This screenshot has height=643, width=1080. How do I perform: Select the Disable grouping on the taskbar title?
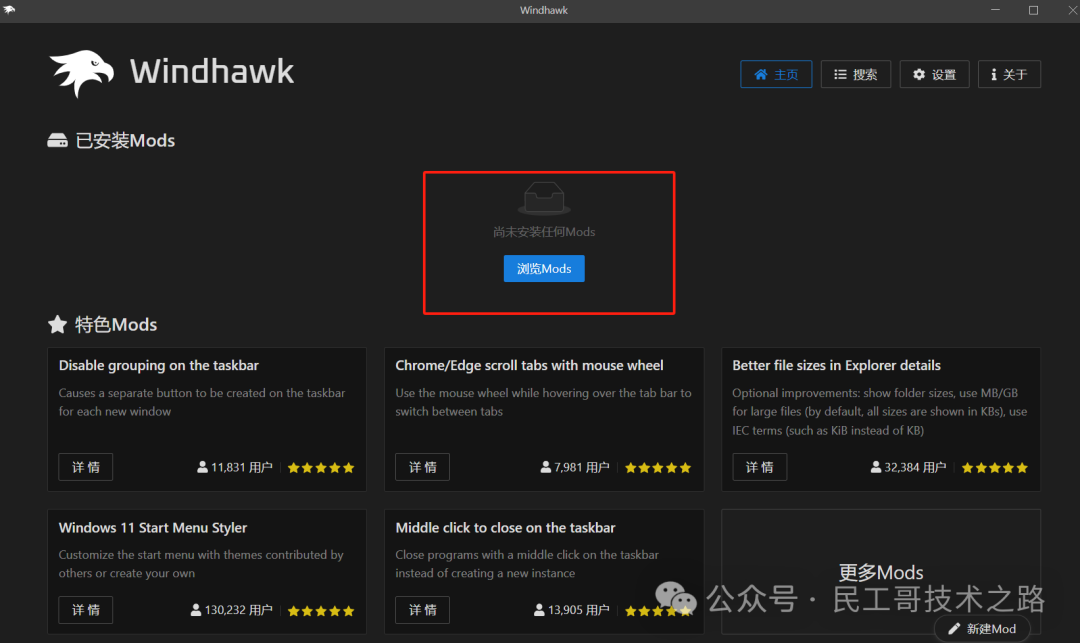(158, 366)
